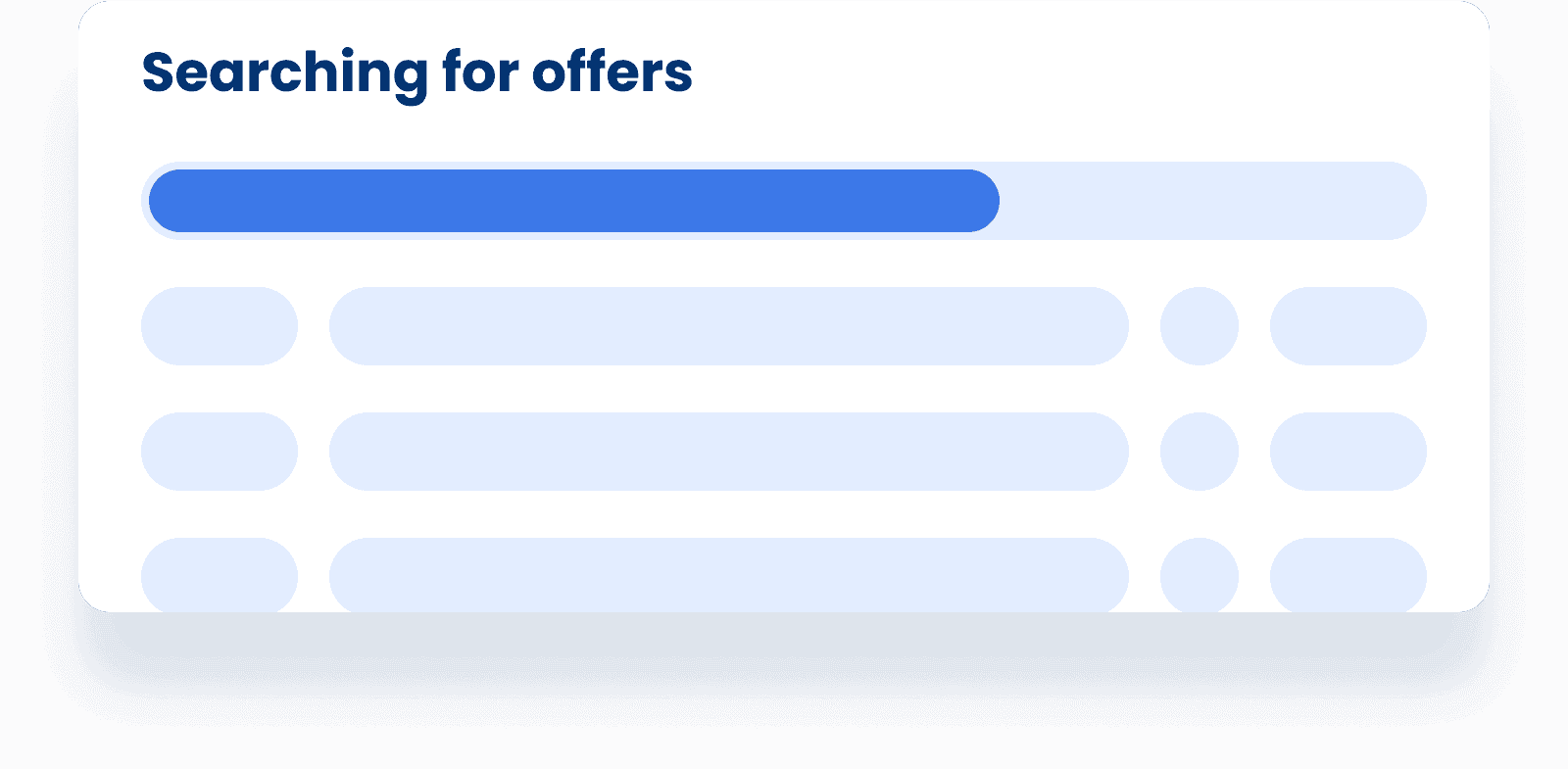The image size is (1568, 769).
Task: Open the third row's long placeholder bar
Action: (729, 575)
